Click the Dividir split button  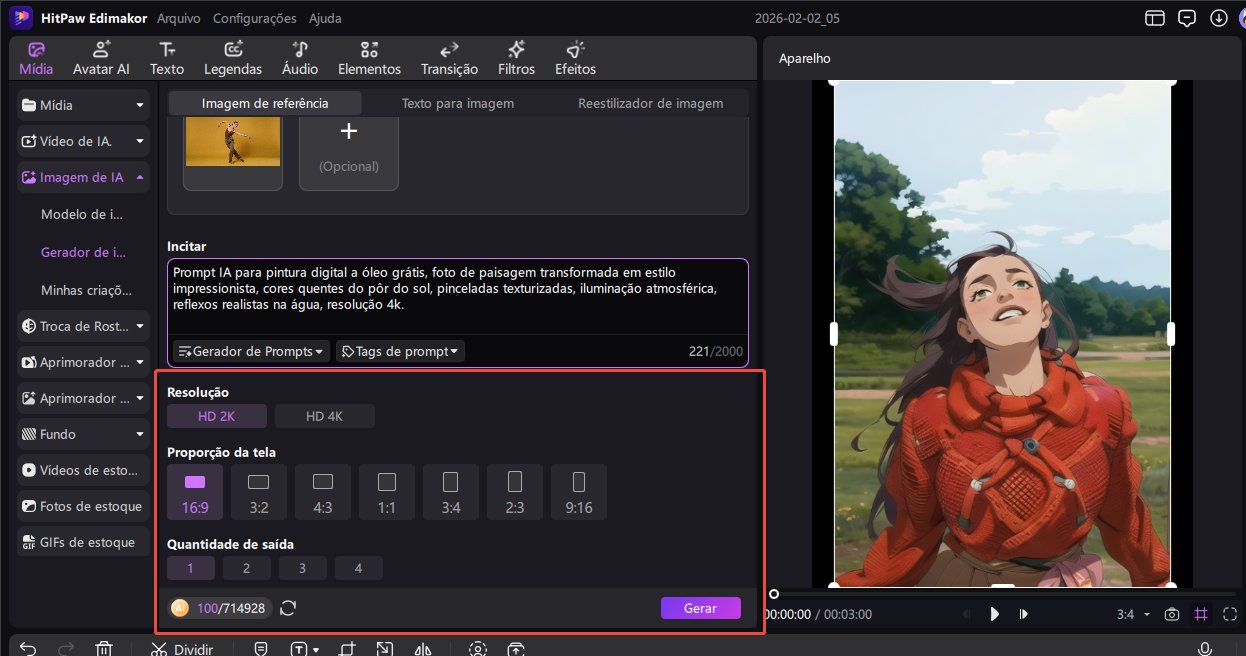182,648
